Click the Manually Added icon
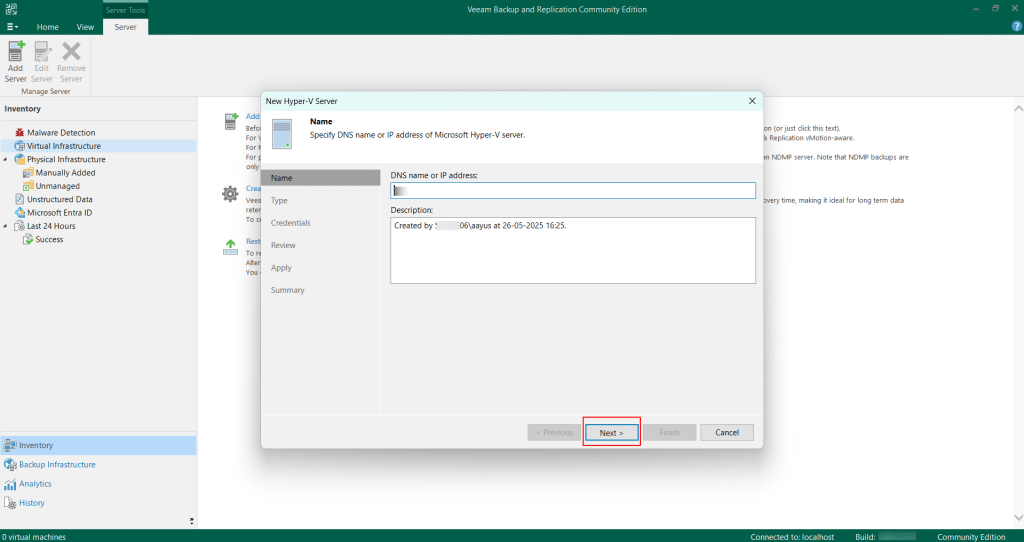Screen dimensions: 1024x542 point(28,172)
